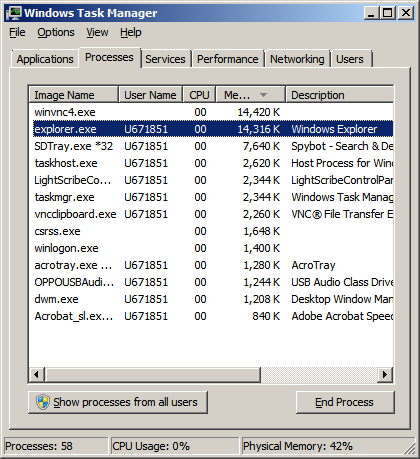Switch to the Services tab

coord(165,59)
